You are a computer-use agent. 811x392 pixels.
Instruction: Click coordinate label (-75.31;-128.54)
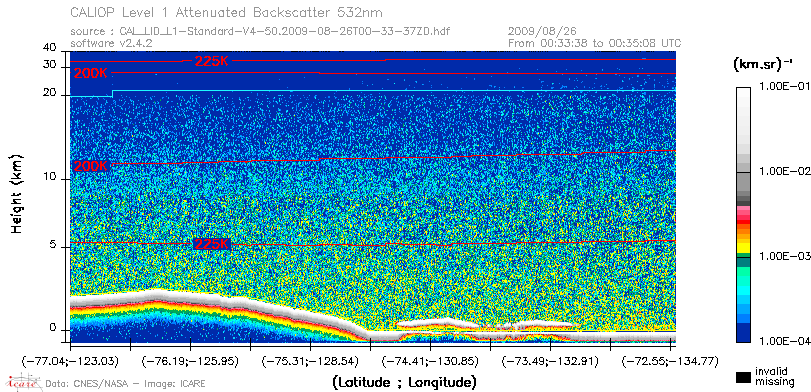point(310,361)
